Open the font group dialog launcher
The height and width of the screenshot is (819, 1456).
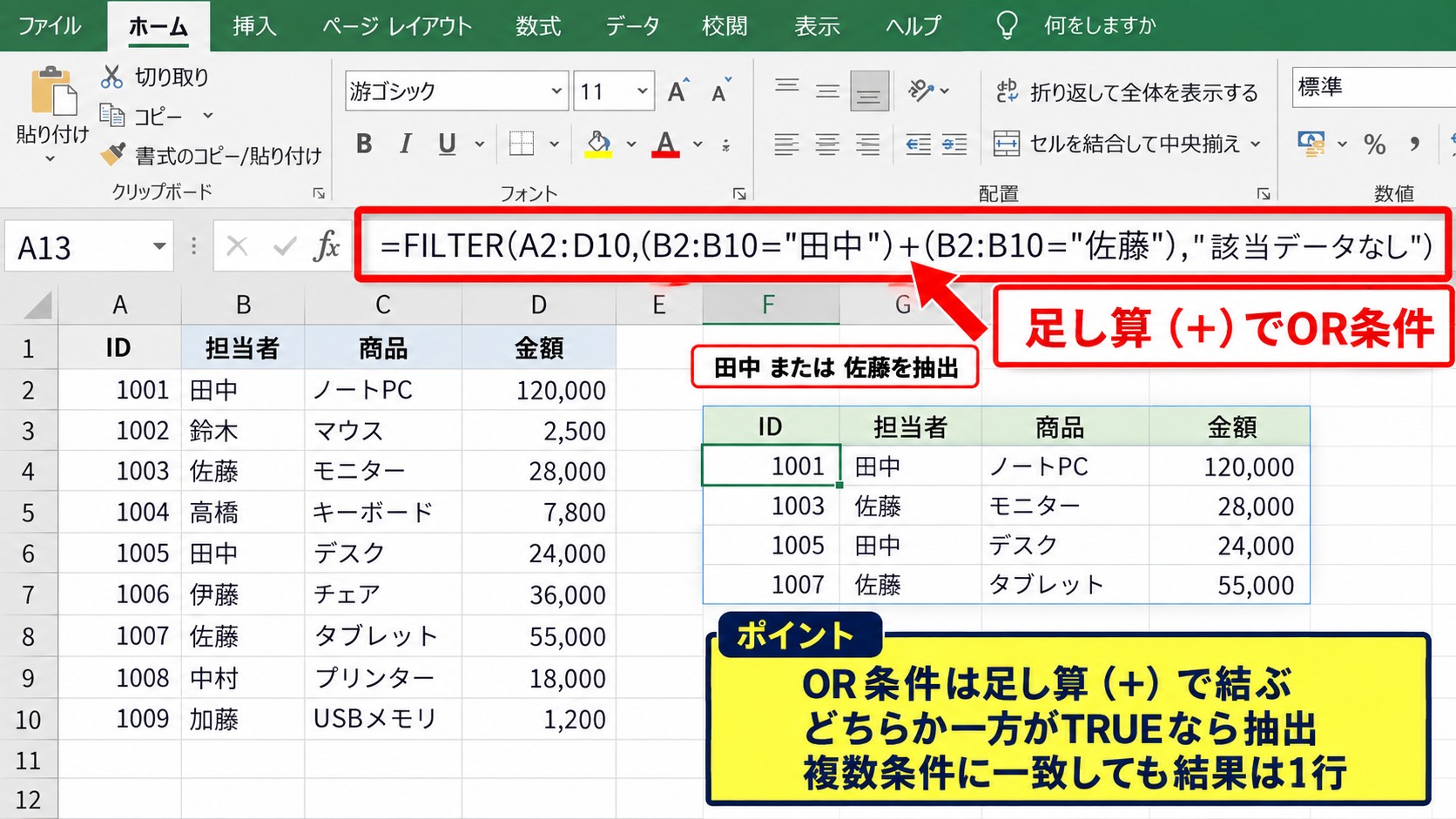pyautogui.click(x=739, y=193)
